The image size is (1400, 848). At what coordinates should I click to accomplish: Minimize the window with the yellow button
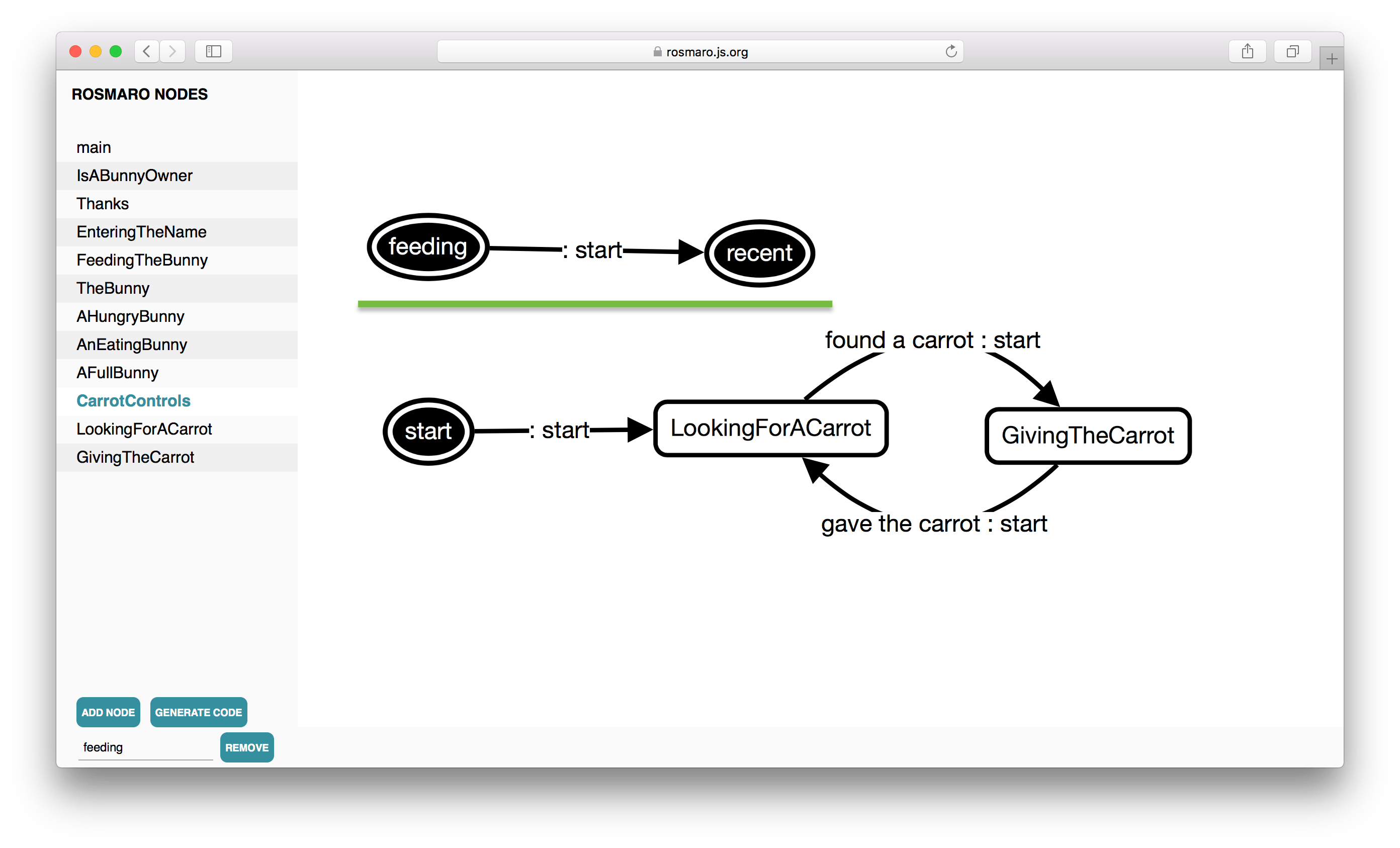(x=96, y=52)
